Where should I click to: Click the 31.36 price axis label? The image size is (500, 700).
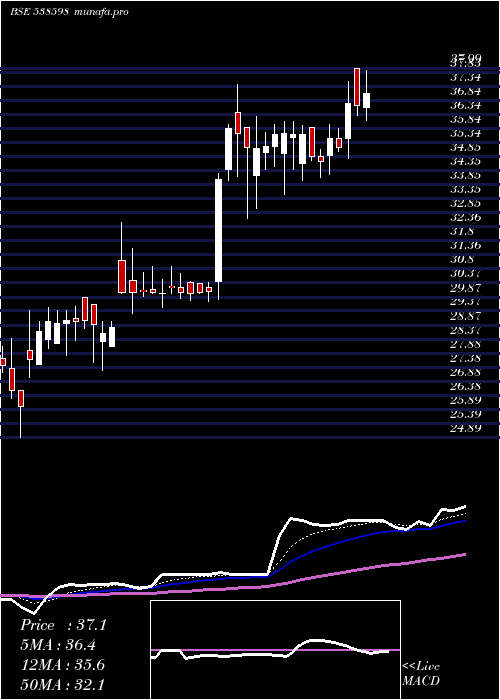pos(466,246)
